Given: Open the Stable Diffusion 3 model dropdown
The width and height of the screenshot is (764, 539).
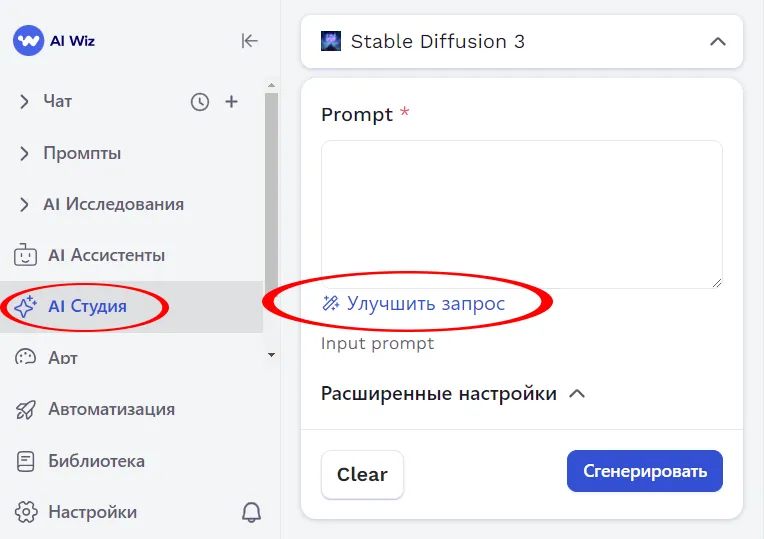Looking at the screenshot, I should pyautogui.click(x=716, y=42).
